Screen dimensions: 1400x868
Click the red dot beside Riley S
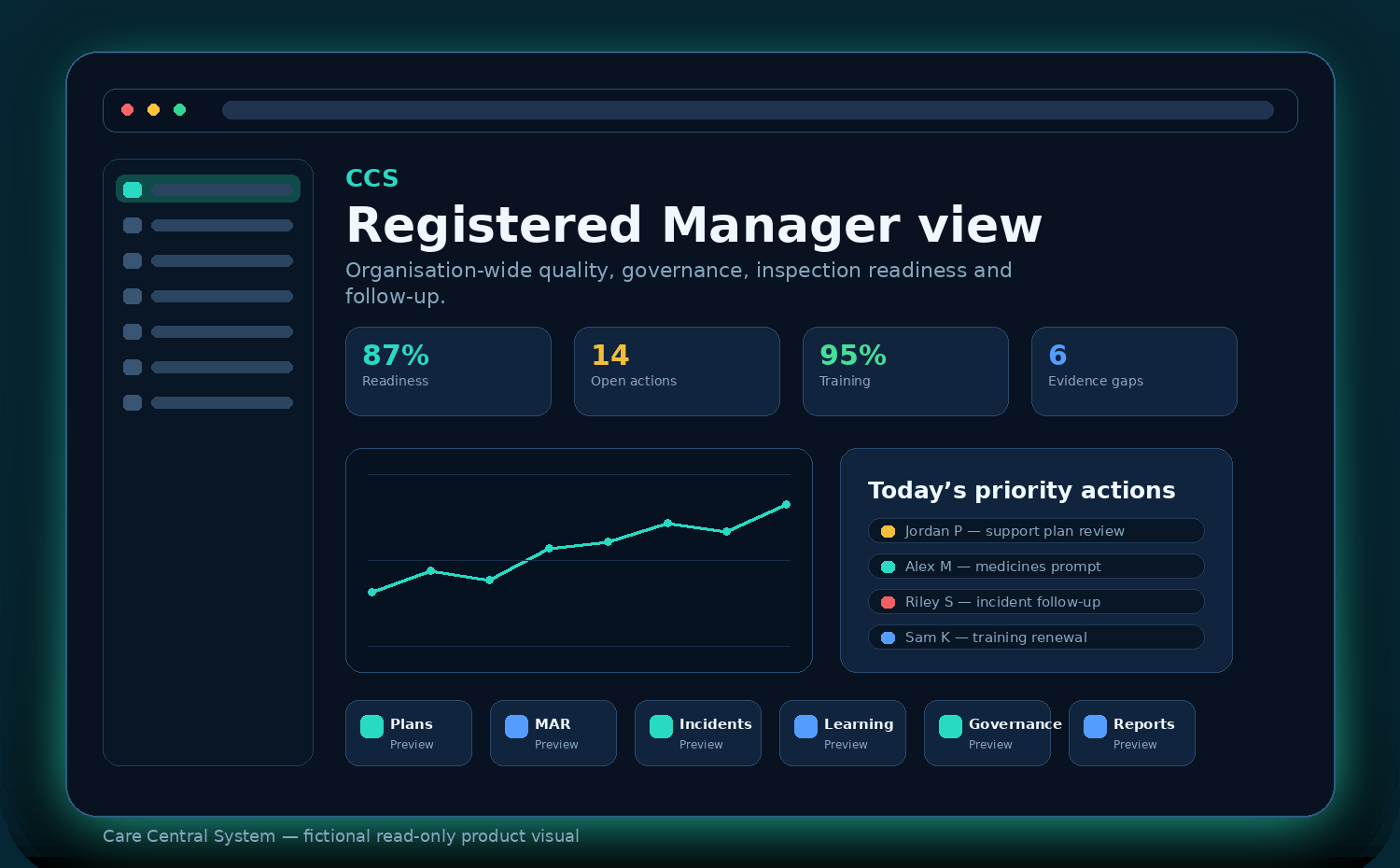889,602
